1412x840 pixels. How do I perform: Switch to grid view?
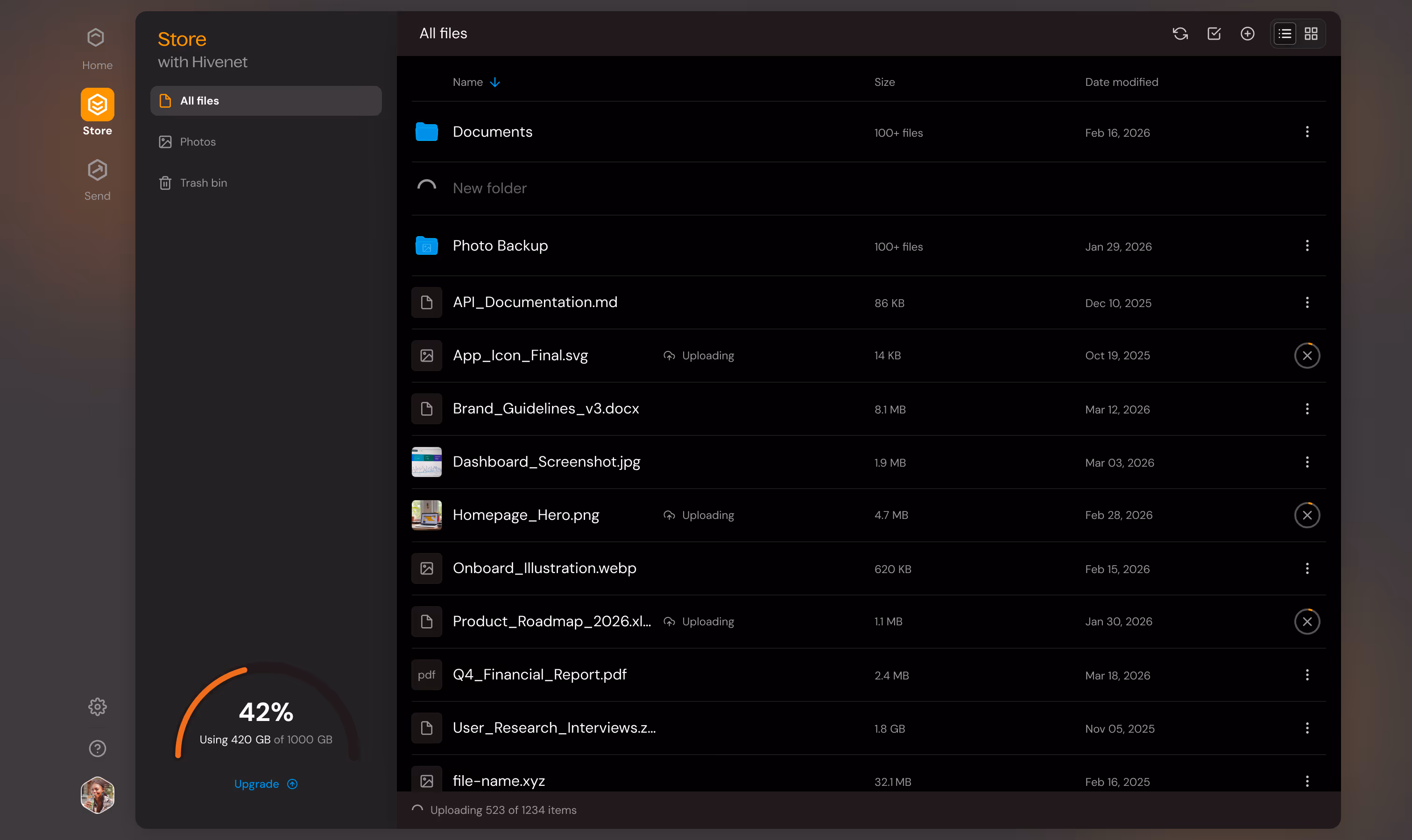click(x=1311, y=34)
